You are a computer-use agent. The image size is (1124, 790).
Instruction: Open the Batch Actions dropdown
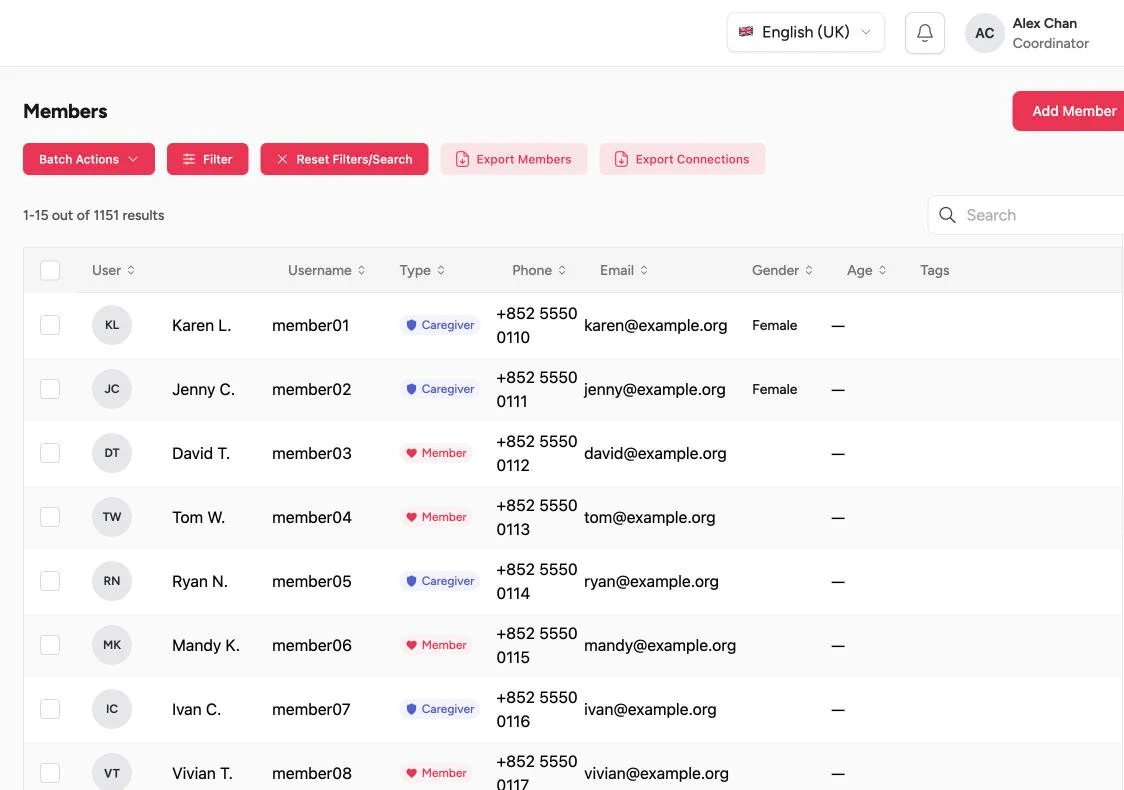(x=89, y=159)
